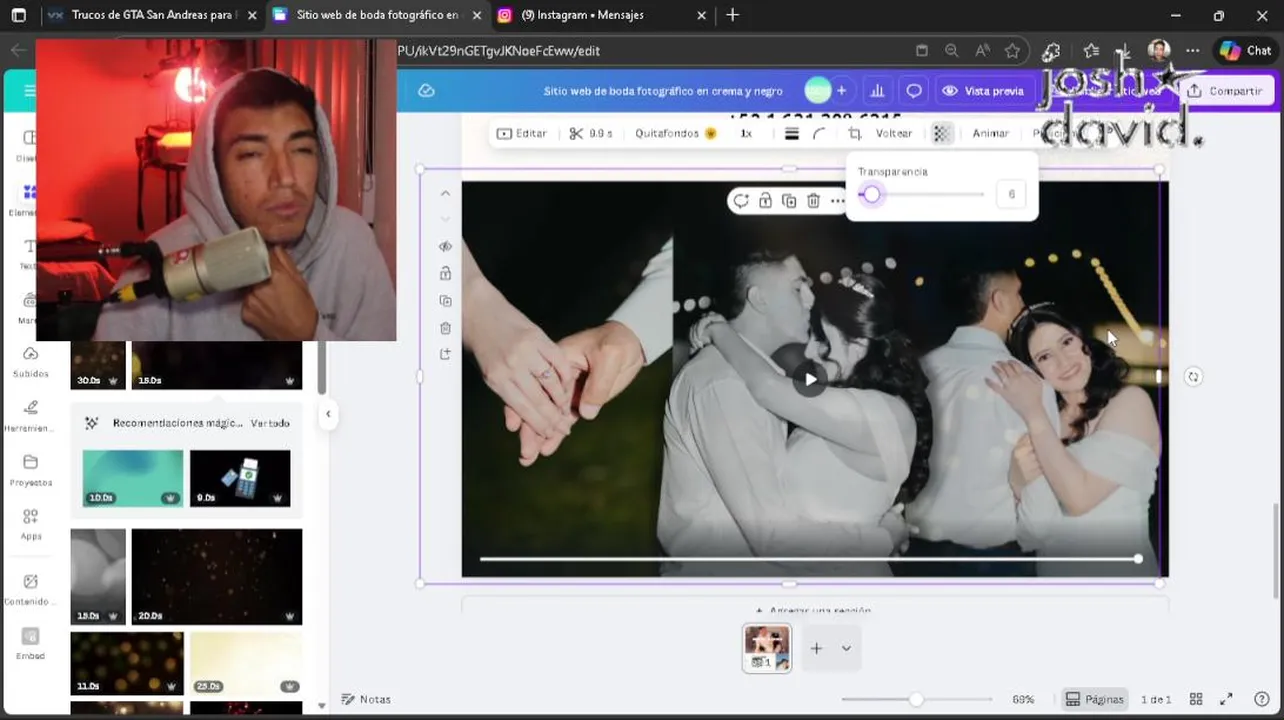
Task: Open the corner rounding icon
Action: click(x=819, y=133)
